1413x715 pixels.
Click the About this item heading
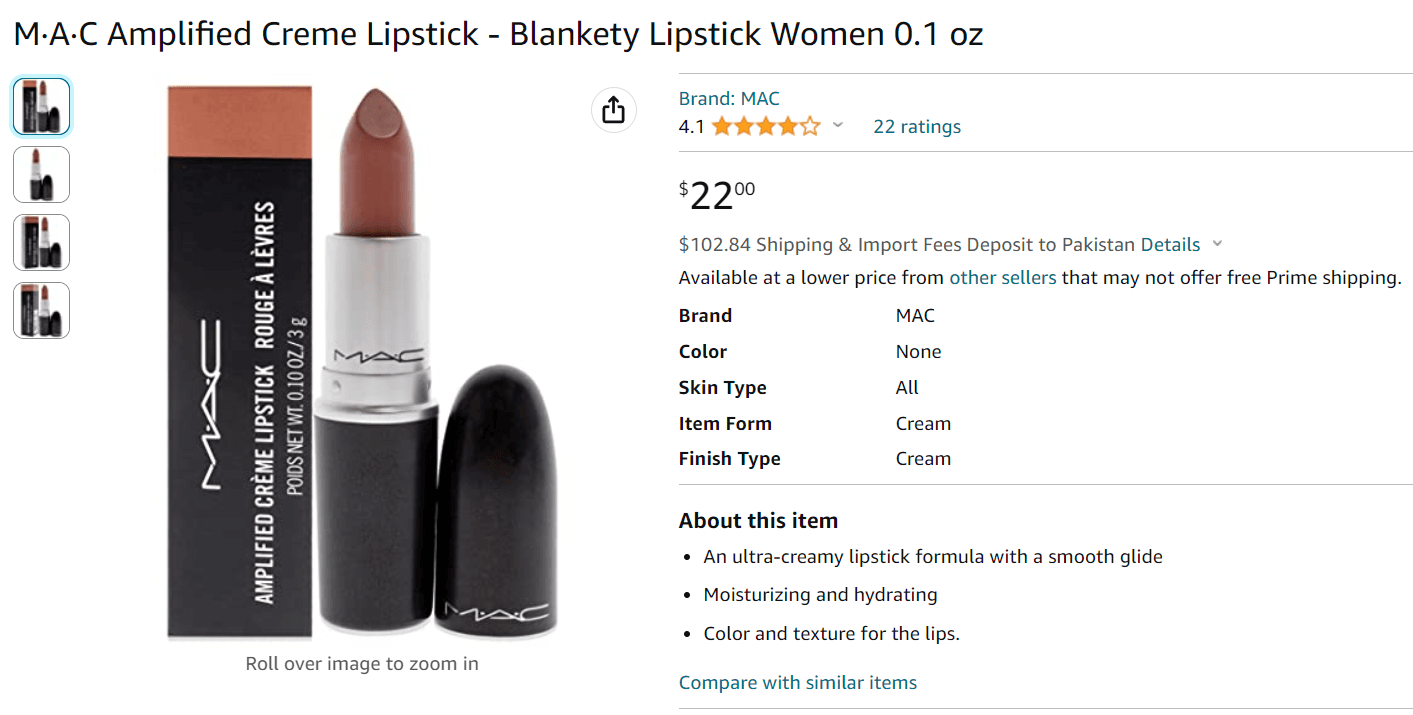pos(758,521)
